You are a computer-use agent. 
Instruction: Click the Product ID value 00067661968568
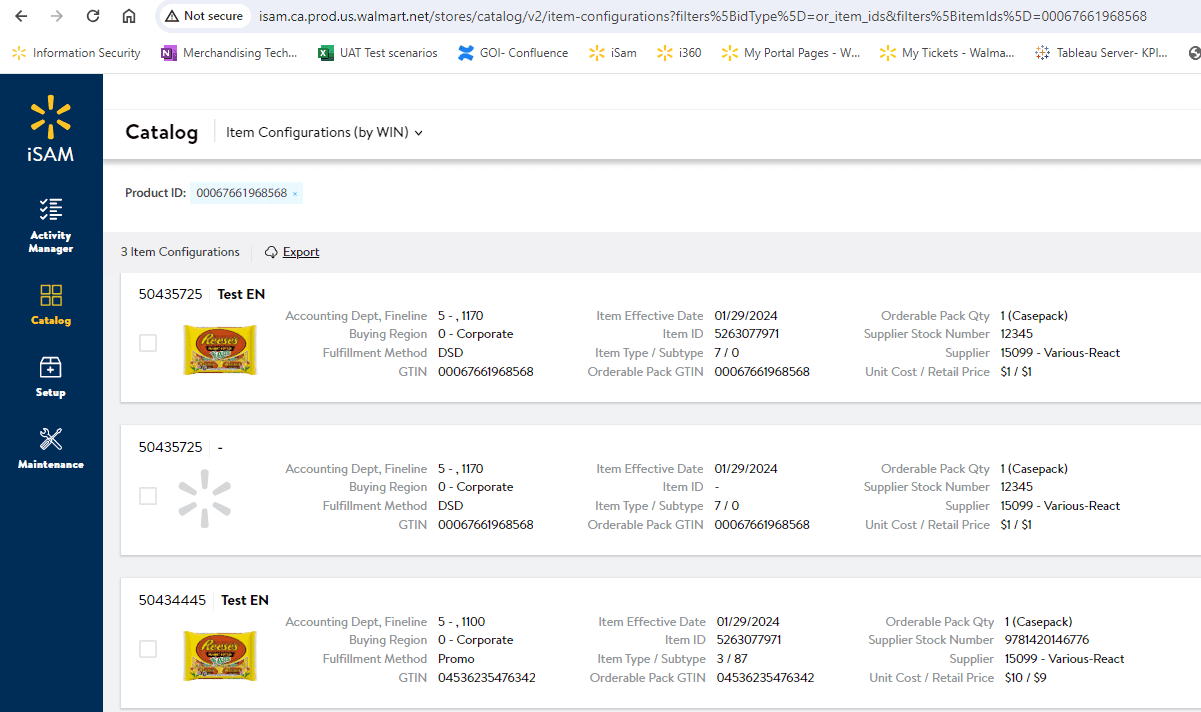click(241, 193)
